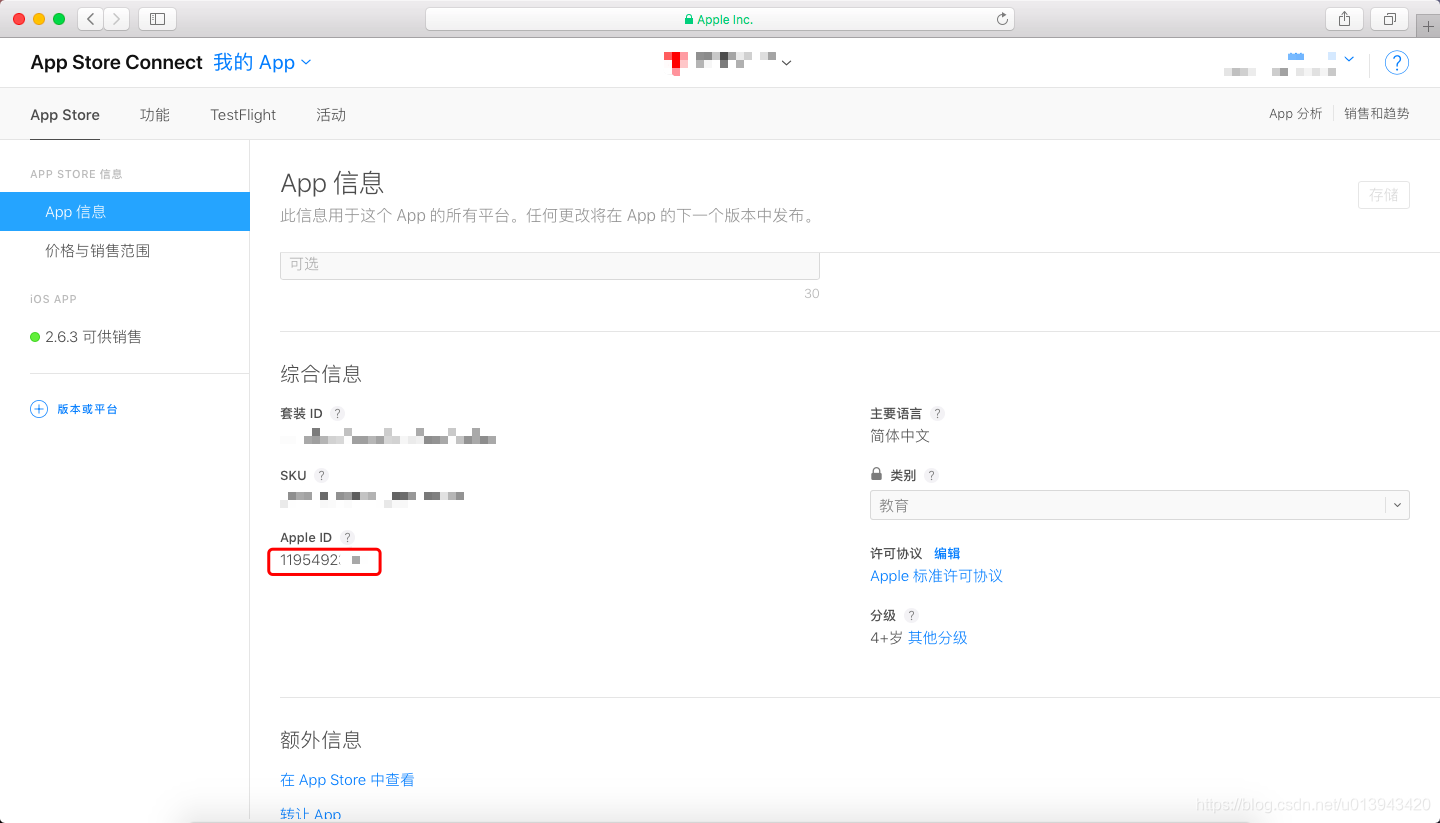
Task: Click help icon next to 套装 ID
Action: (337, 414)
